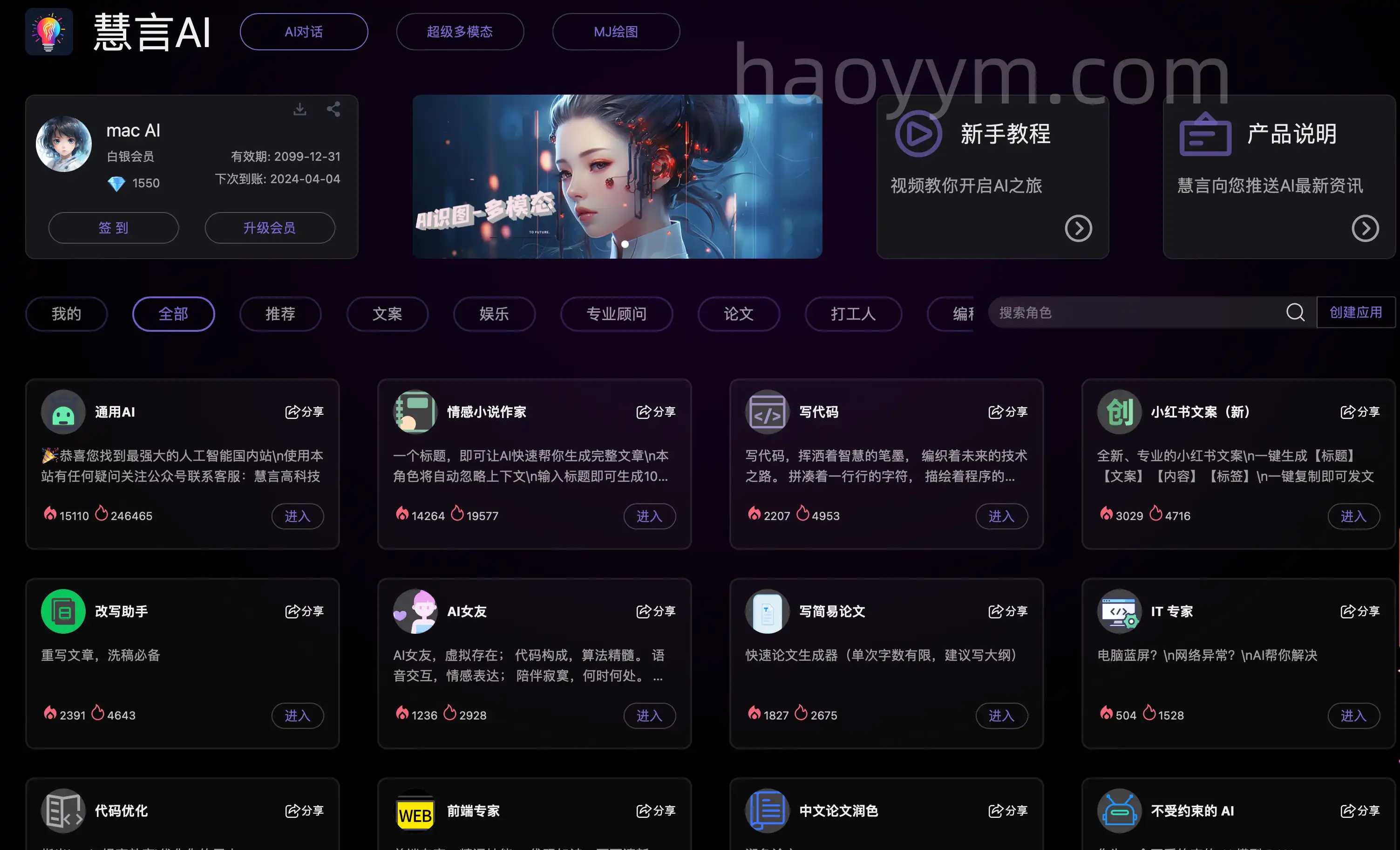The image size is (1400, 850).
Task: Click the WEB icon on 前端专家 card
Action: (x=415, y=811)
